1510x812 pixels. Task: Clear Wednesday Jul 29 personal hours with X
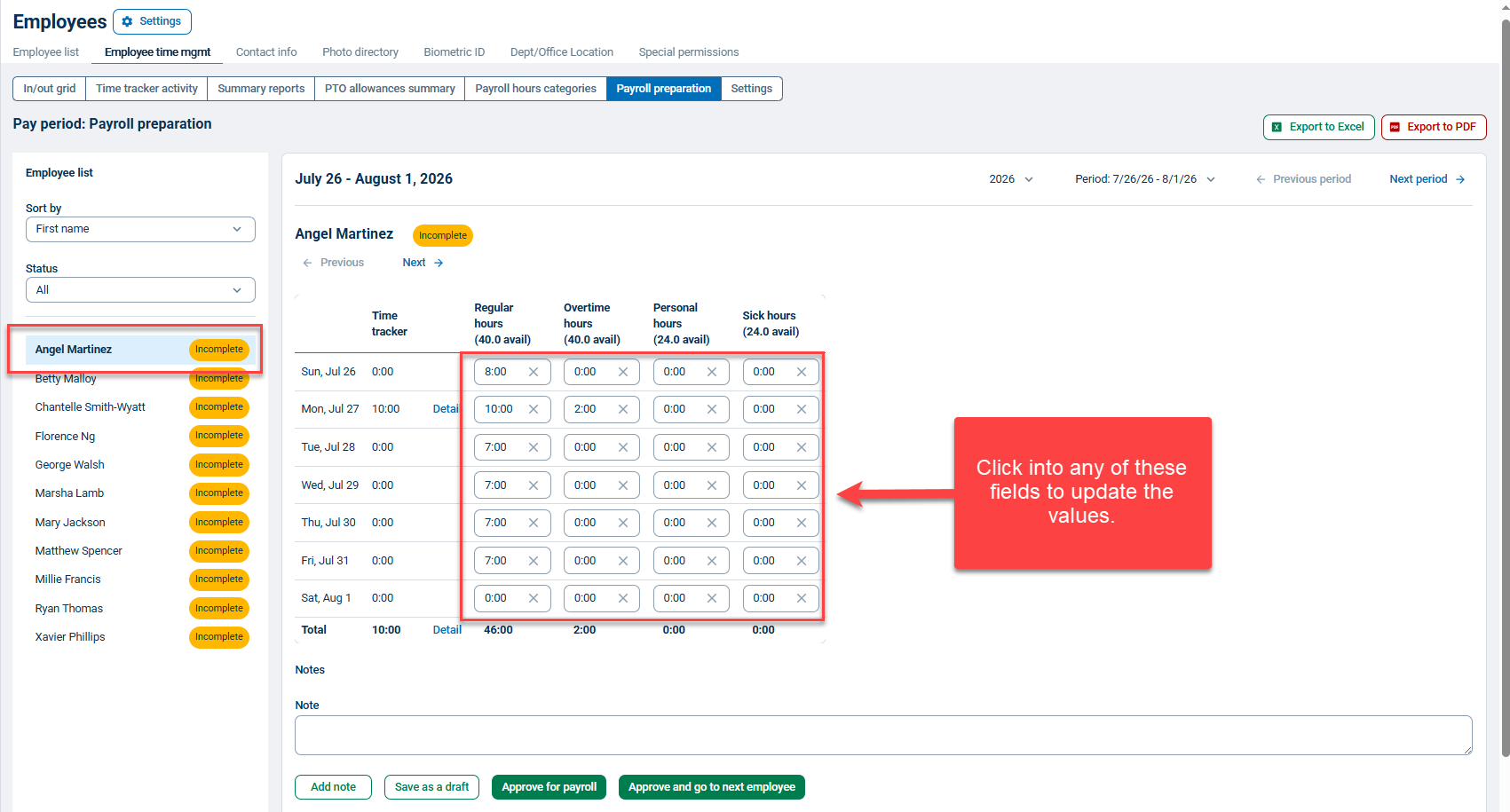coord(712,485)
